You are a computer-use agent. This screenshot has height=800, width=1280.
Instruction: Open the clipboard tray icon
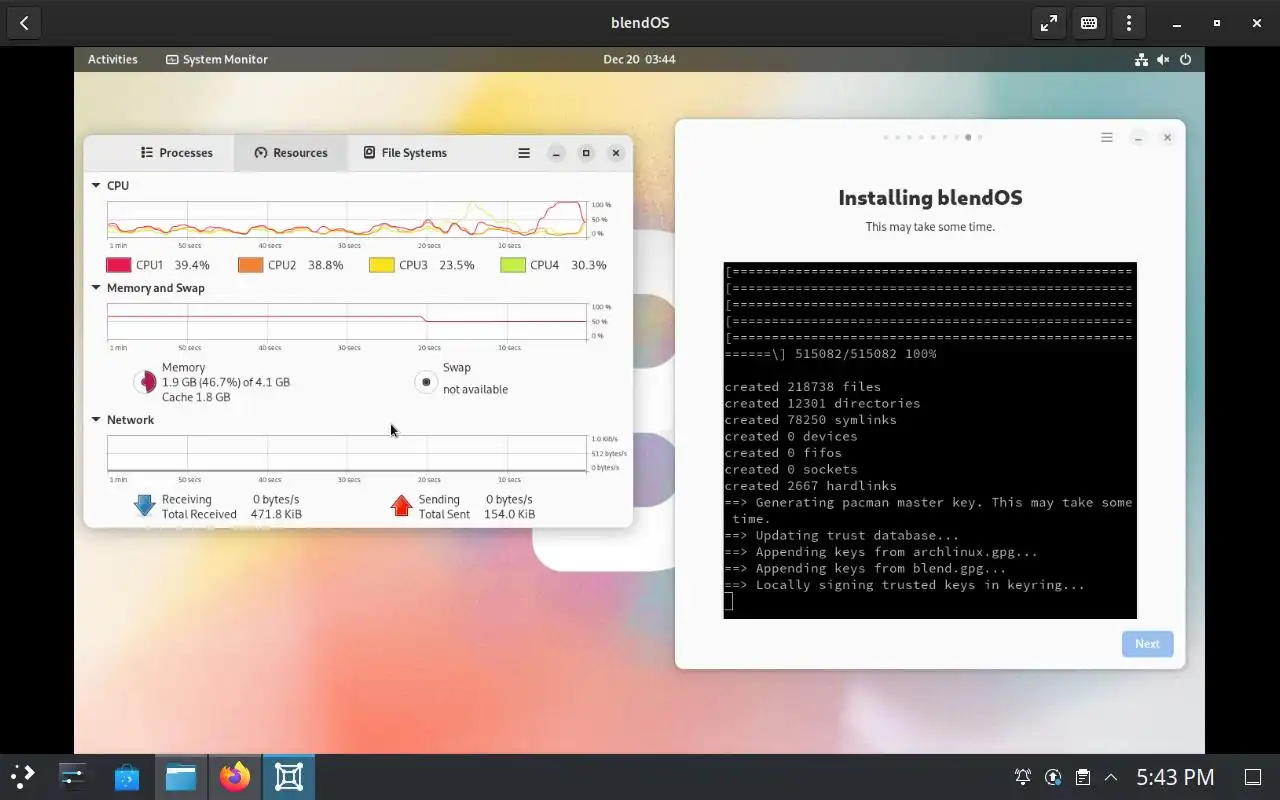point(1082,777)
